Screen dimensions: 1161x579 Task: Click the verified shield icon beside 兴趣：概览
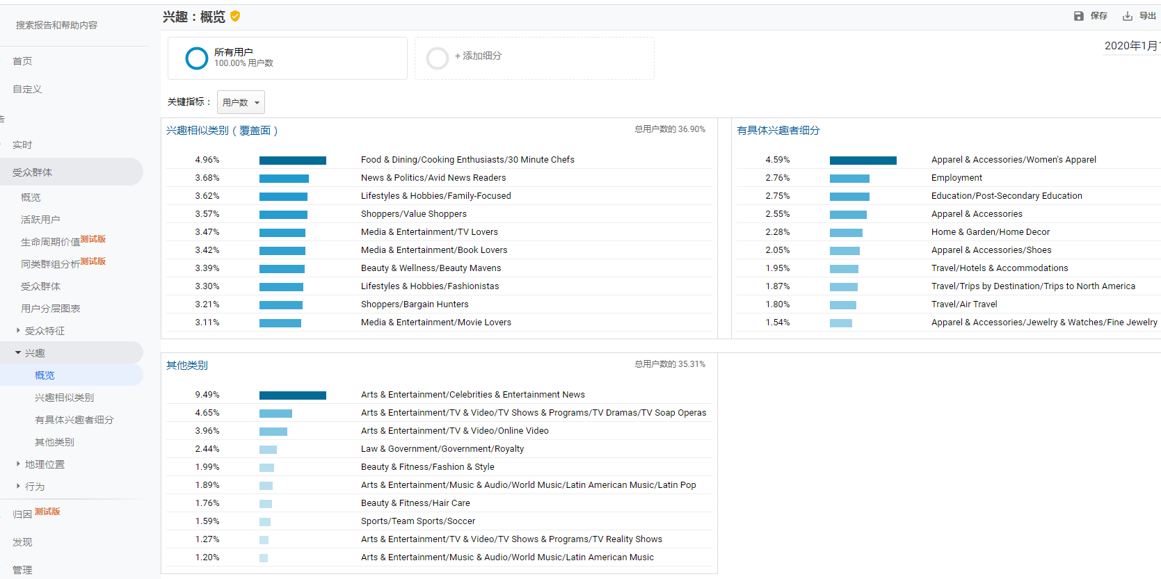tap(236, 16)
